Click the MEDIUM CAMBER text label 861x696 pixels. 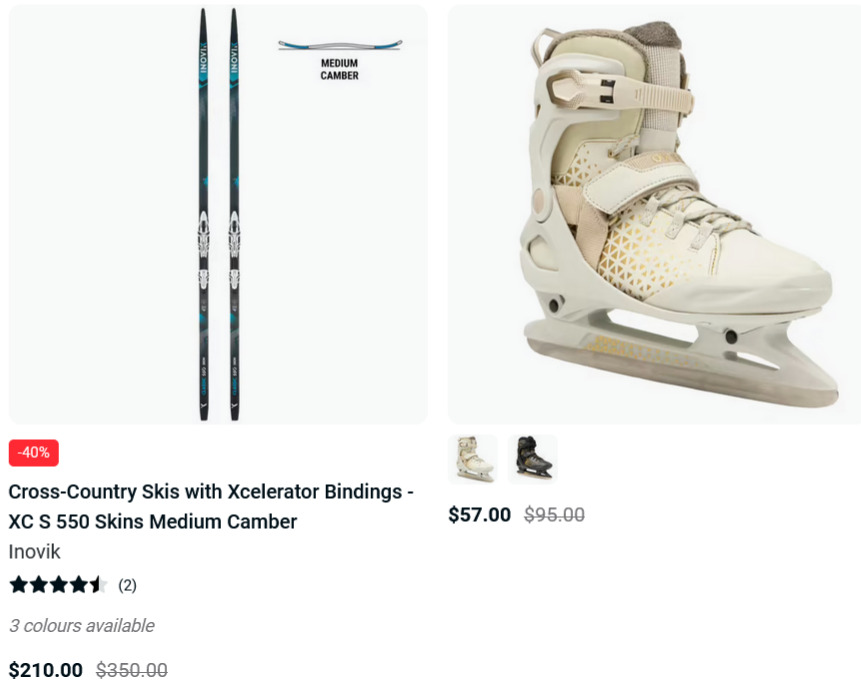click(339, 70)
